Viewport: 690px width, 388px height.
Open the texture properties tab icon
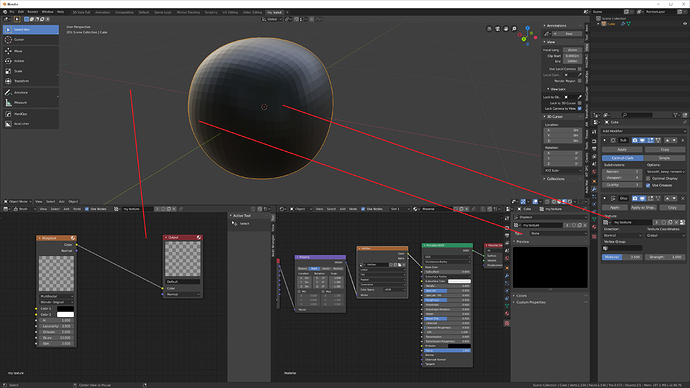pos(594,237)
